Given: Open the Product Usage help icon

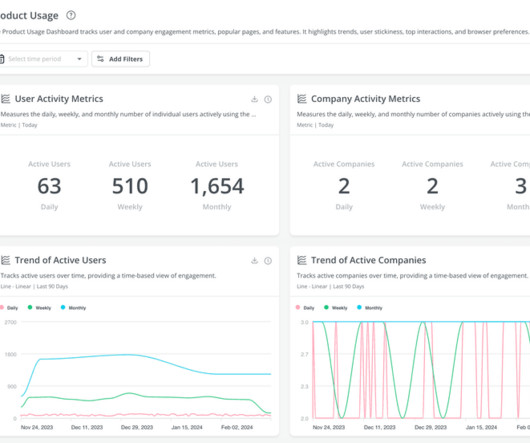Looking at the screenshot, I should [71, 15].
